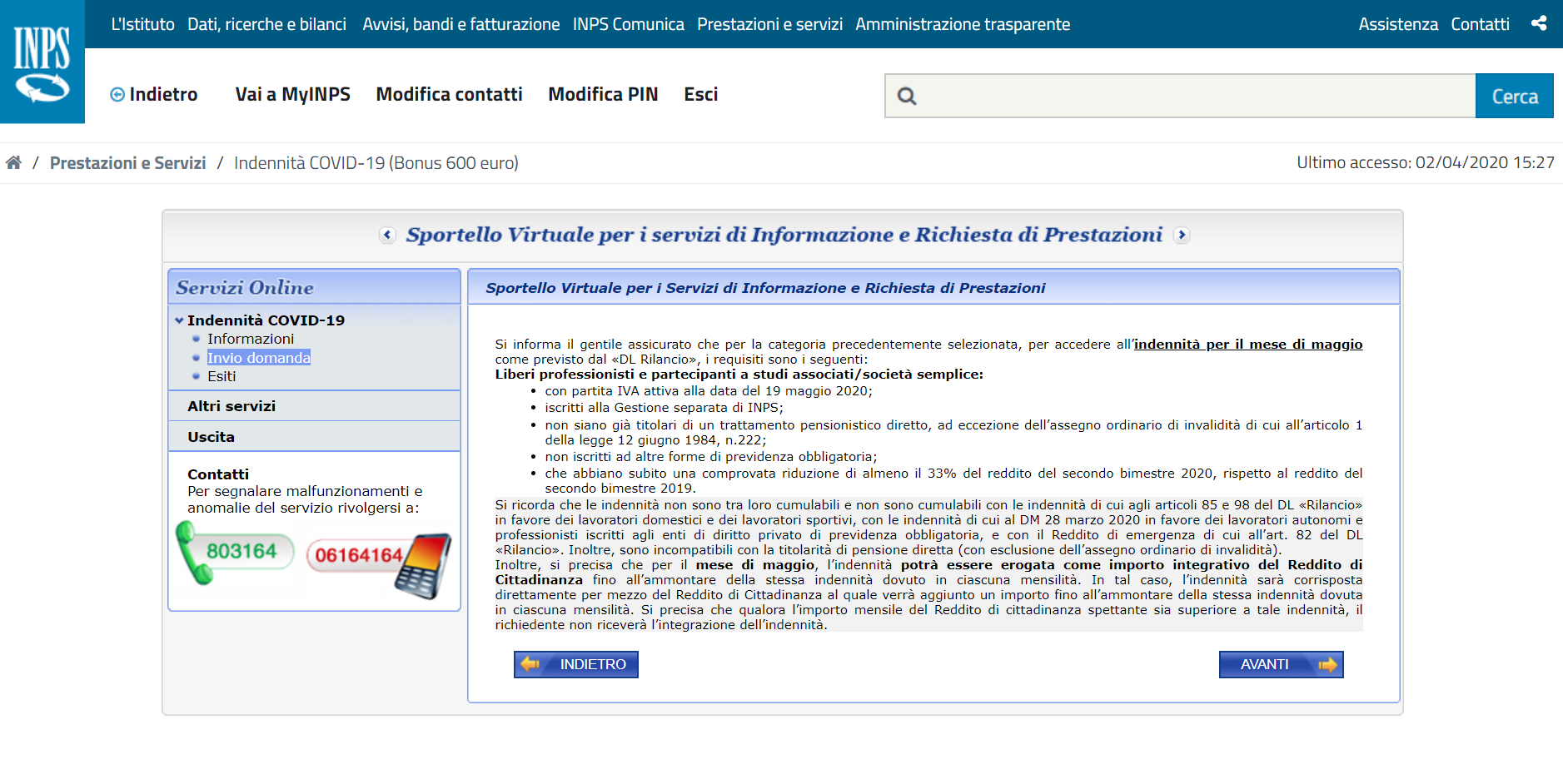Go to Vai a MyINPS

coord(293,94)
